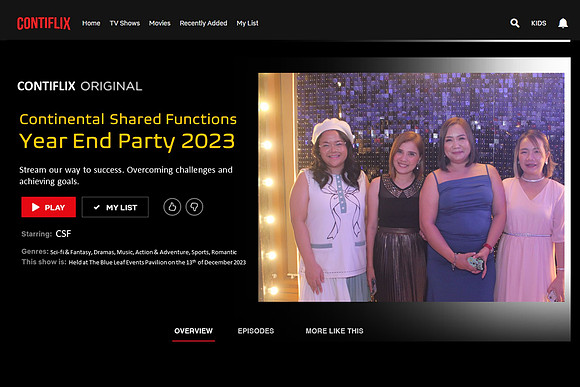The image size is (580, 387).
Task: Open the TV Shows menu
Action: pos(125,23)
